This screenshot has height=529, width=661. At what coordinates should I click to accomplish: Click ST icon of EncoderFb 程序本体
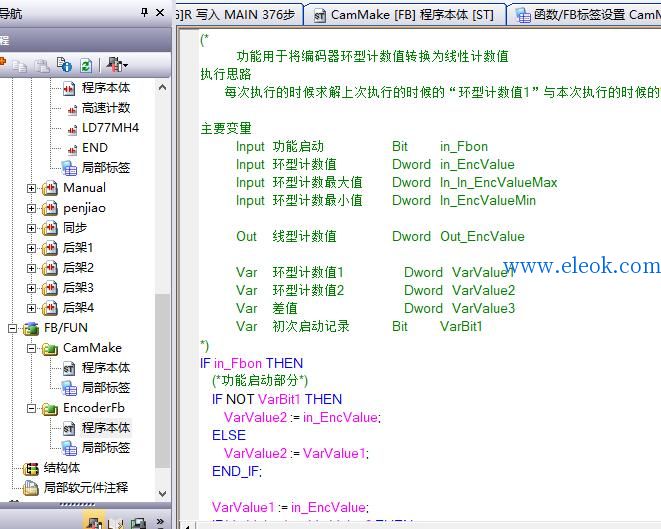(x=69, y=429)
